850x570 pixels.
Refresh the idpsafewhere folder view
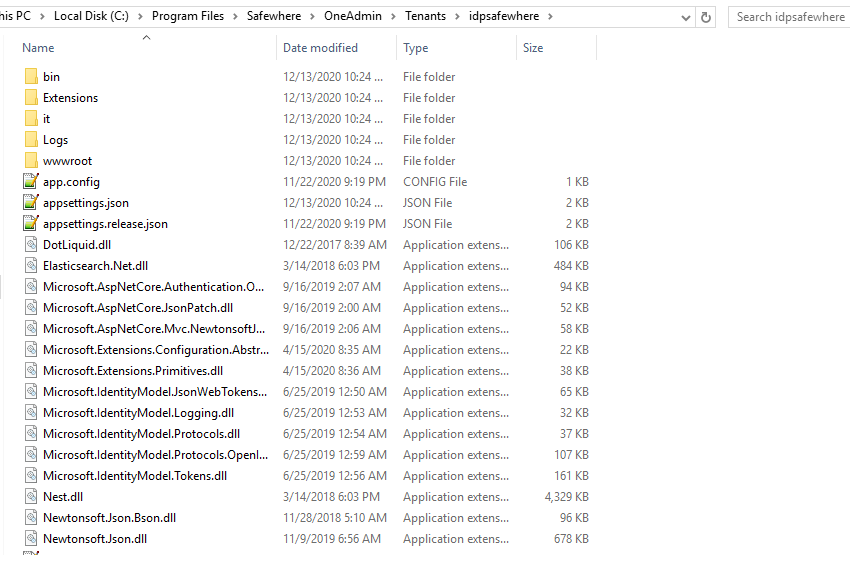706,17
